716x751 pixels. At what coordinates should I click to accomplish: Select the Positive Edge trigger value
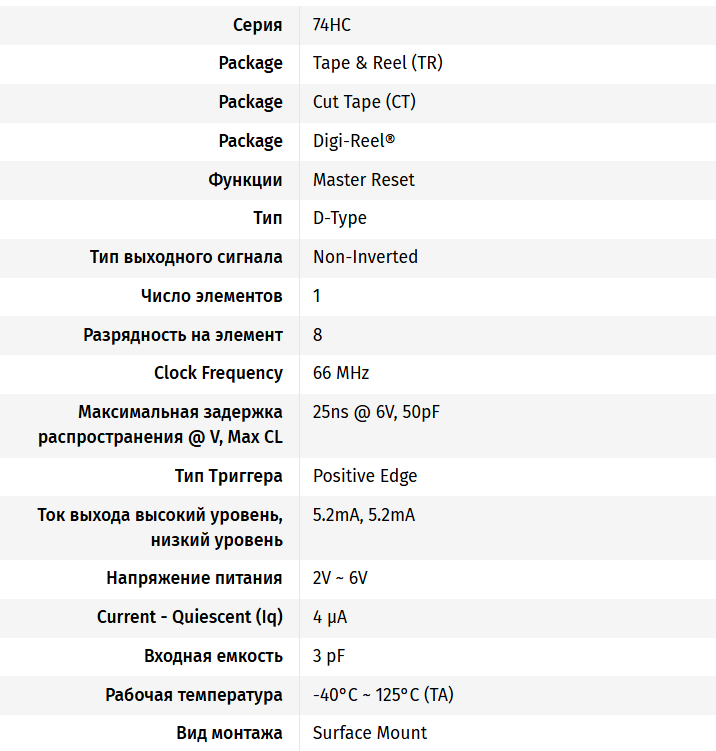365,476
